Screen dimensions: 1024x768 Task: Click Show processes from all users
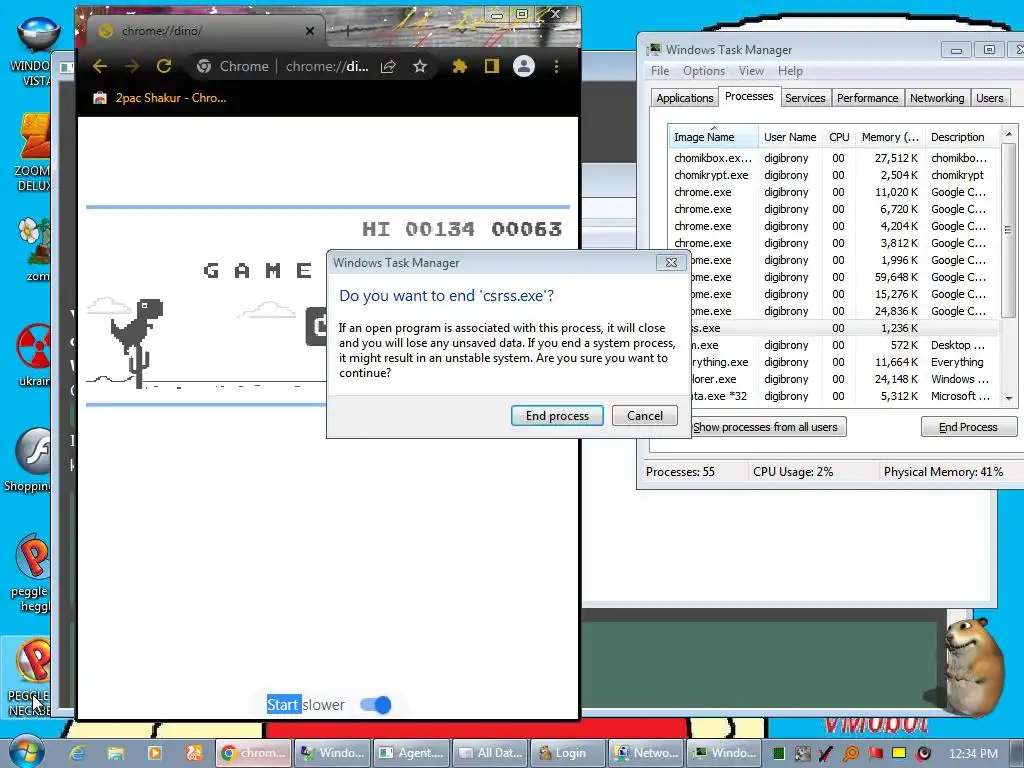(x=769, y=427)
